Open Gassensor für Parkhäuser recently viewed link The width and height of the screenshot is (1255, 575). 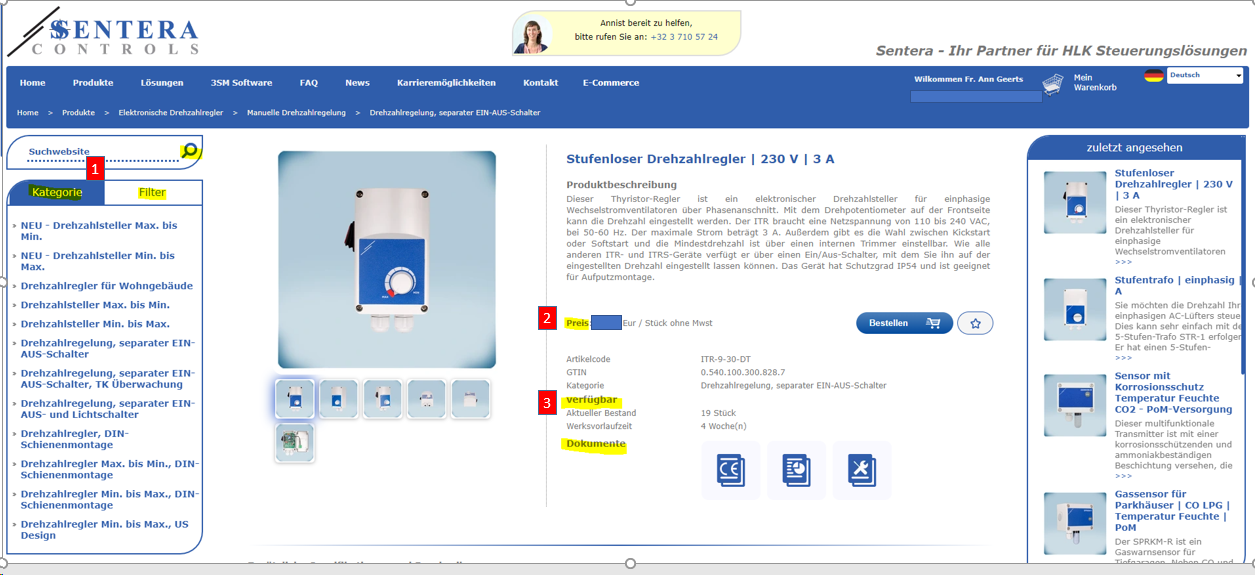1173,510
